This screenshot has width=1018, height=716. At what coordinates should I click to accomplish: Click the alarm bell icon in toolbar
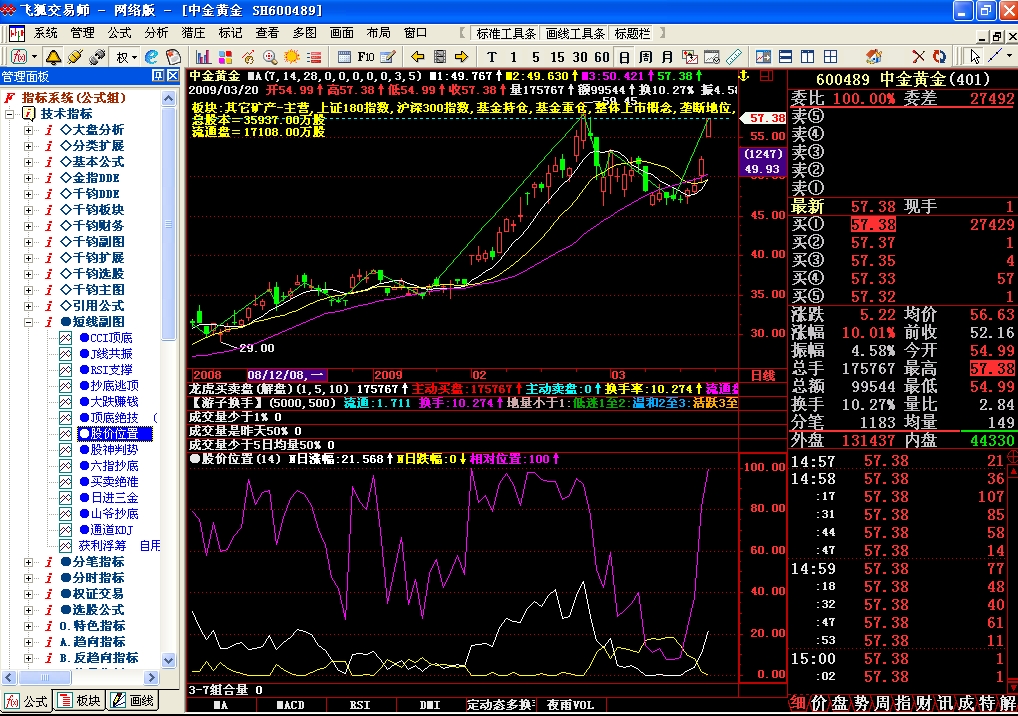pos(53,57)
